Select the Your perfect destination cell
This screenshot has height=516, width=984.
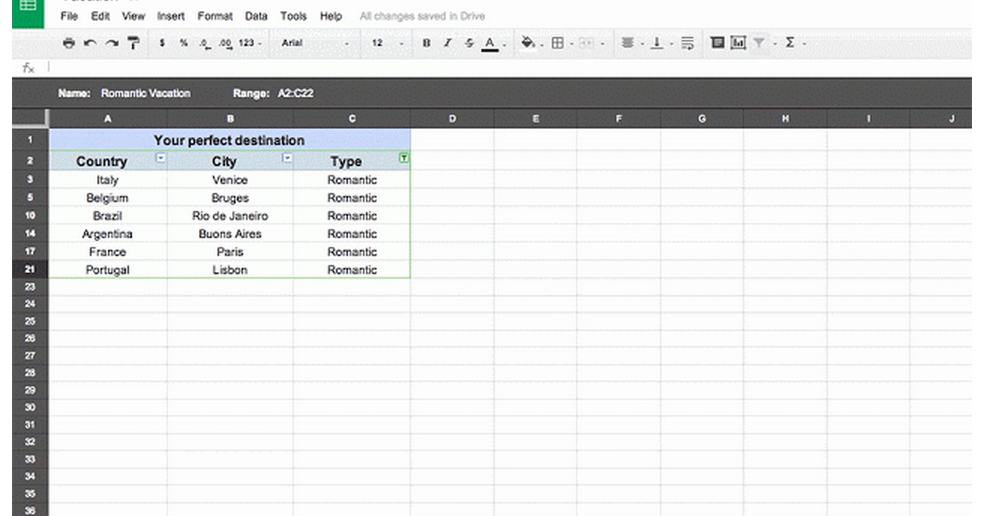pyautogui.click(x=230, y=140)
